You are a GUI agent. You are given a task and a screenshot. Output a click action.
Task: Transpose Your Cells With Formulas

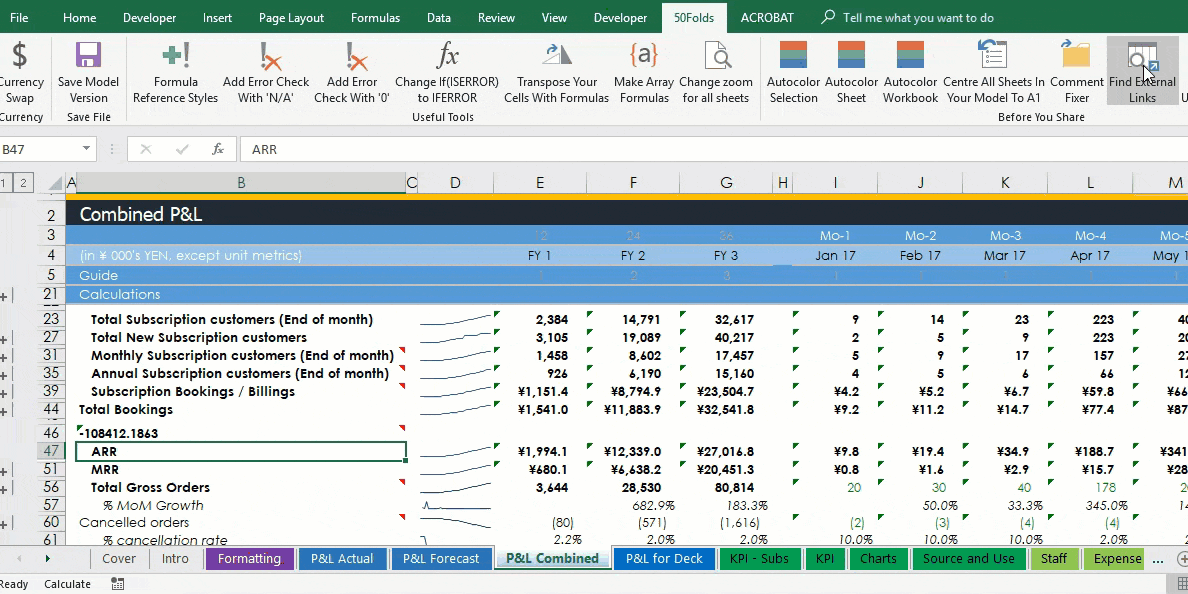click(557, 72)
